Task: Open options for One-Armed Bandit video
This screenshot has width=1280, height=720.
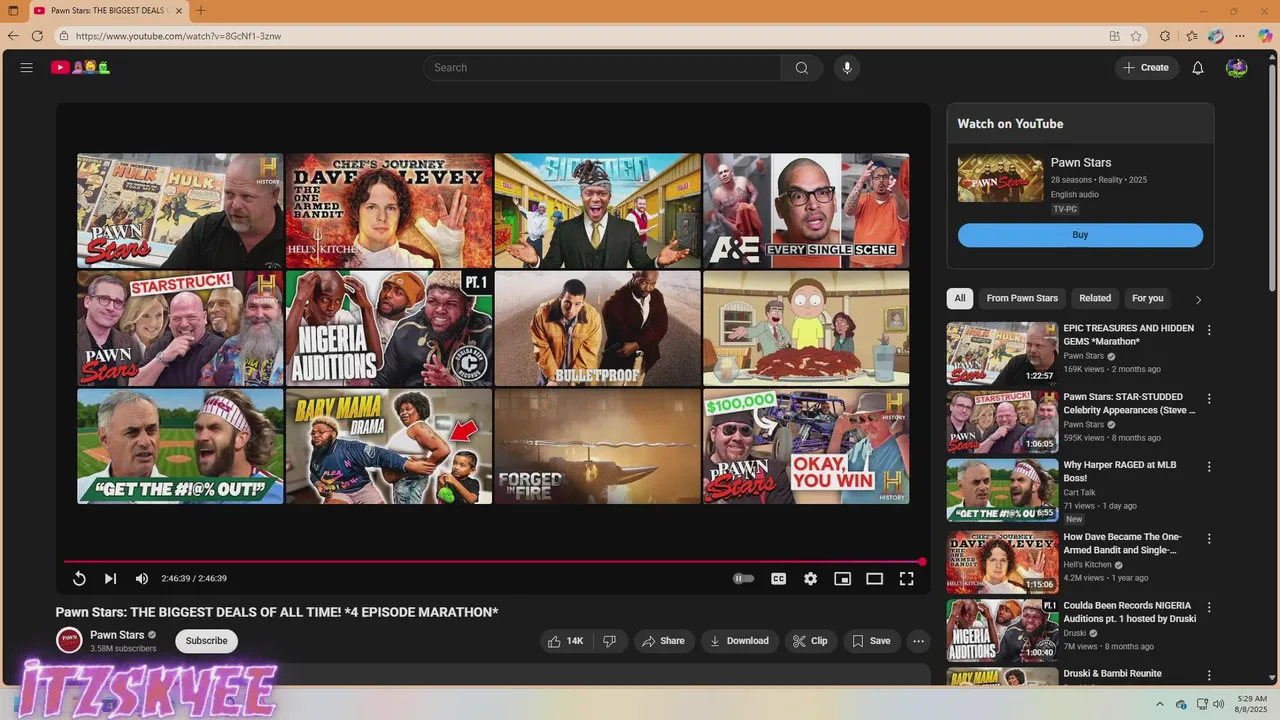Action: click(1209, 539)
